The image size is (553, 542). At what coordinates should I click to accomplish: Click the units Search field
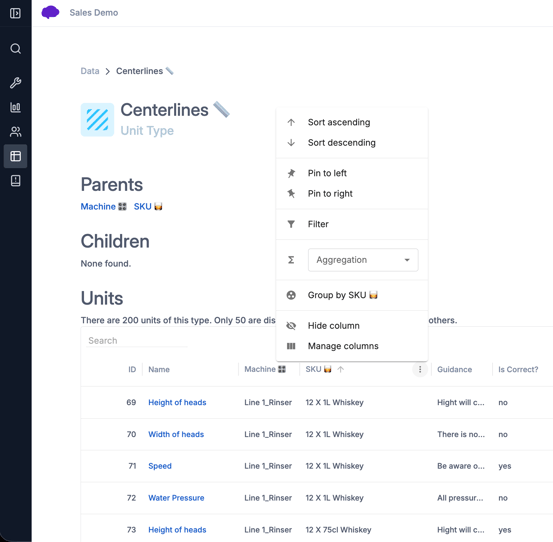pyautogui.click(x=137, y=341)
